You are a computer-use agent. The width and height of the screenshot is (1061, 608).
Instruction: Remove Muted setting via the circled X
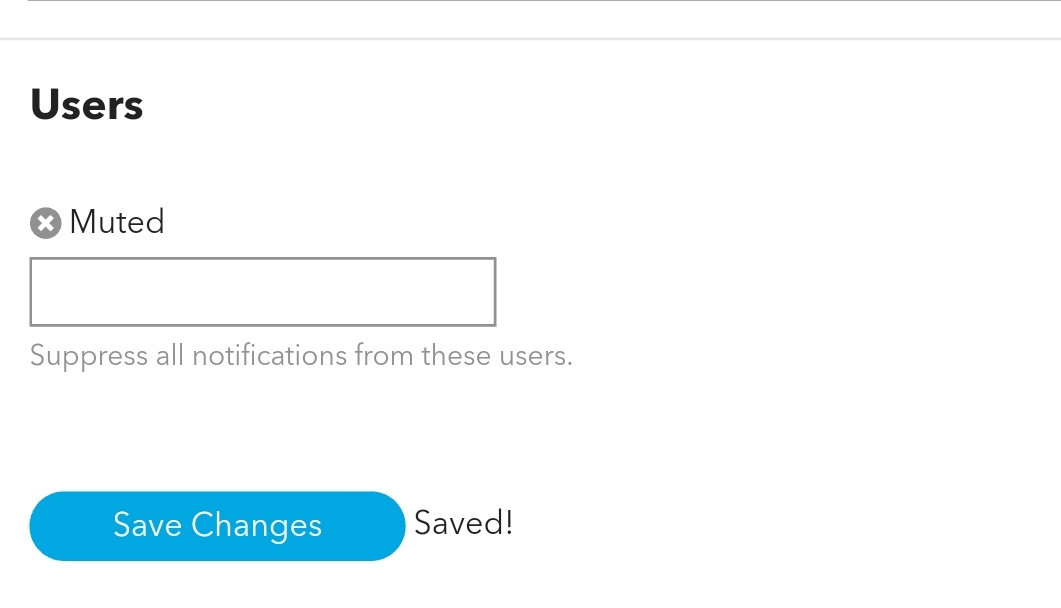[45, 223]
